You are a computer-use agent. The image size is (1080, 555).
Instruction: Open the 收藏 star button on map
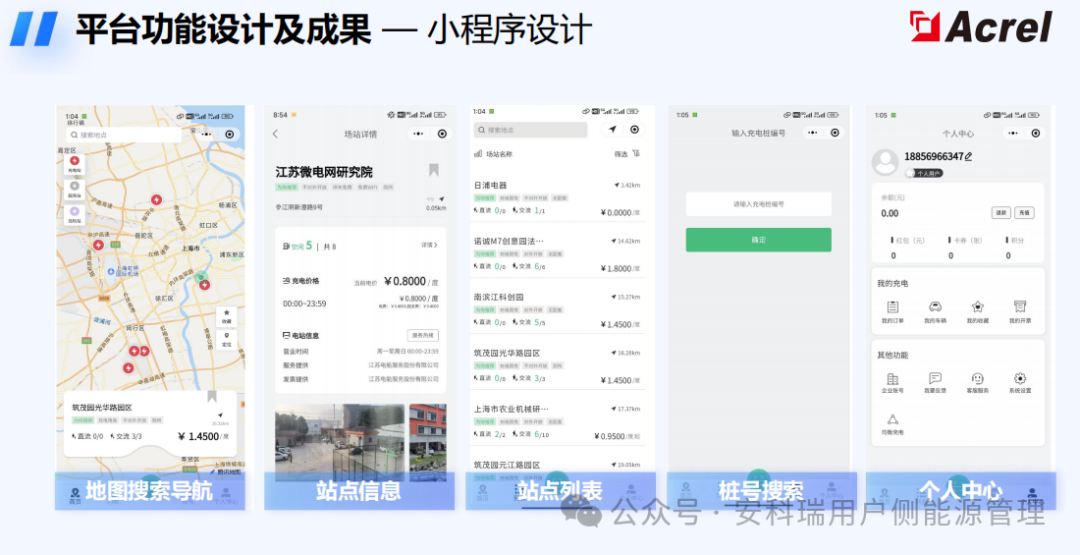[x=227, y=315]
